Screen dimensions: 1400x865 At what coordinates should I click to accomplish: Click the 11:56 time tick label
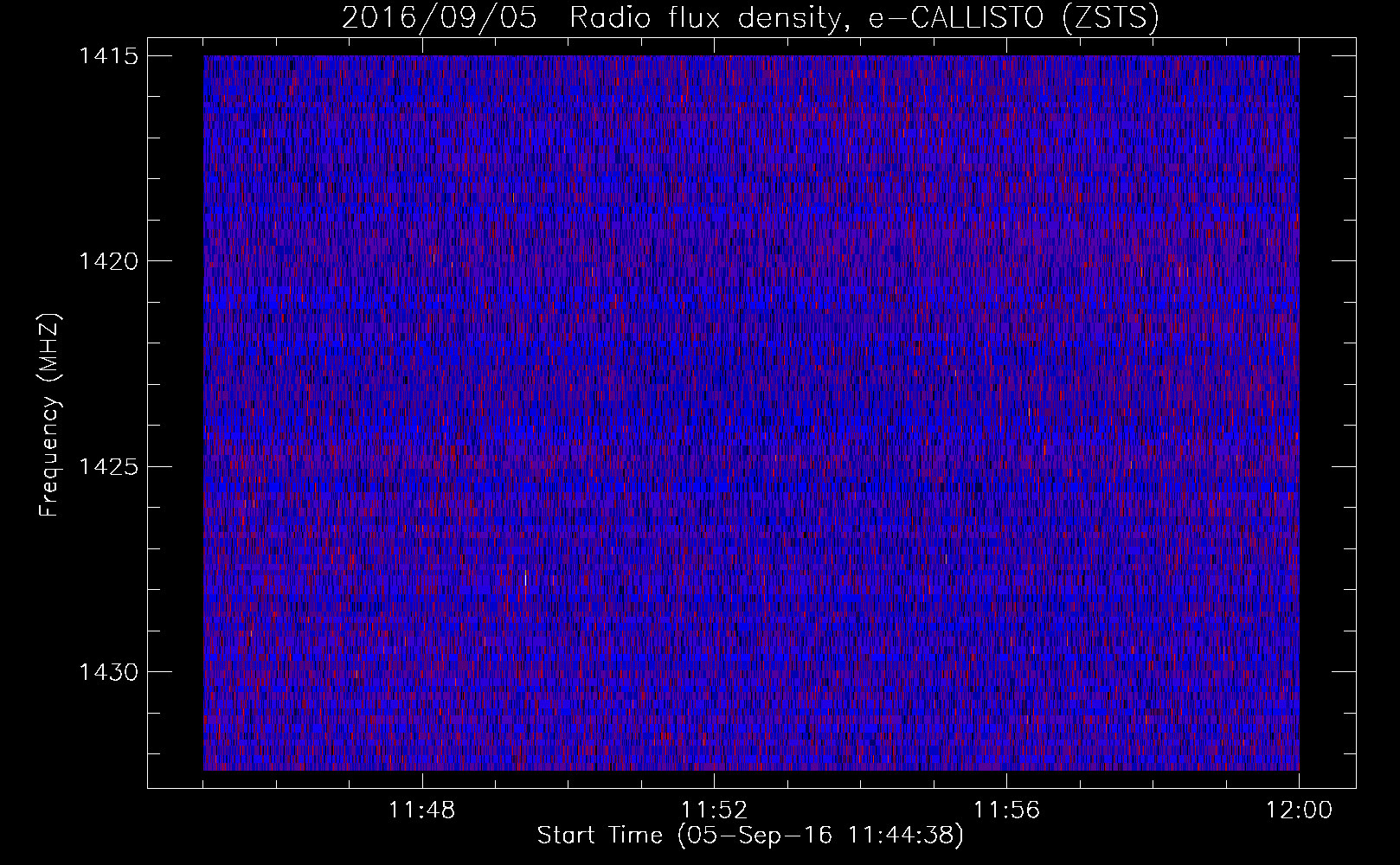[1007, 811]
